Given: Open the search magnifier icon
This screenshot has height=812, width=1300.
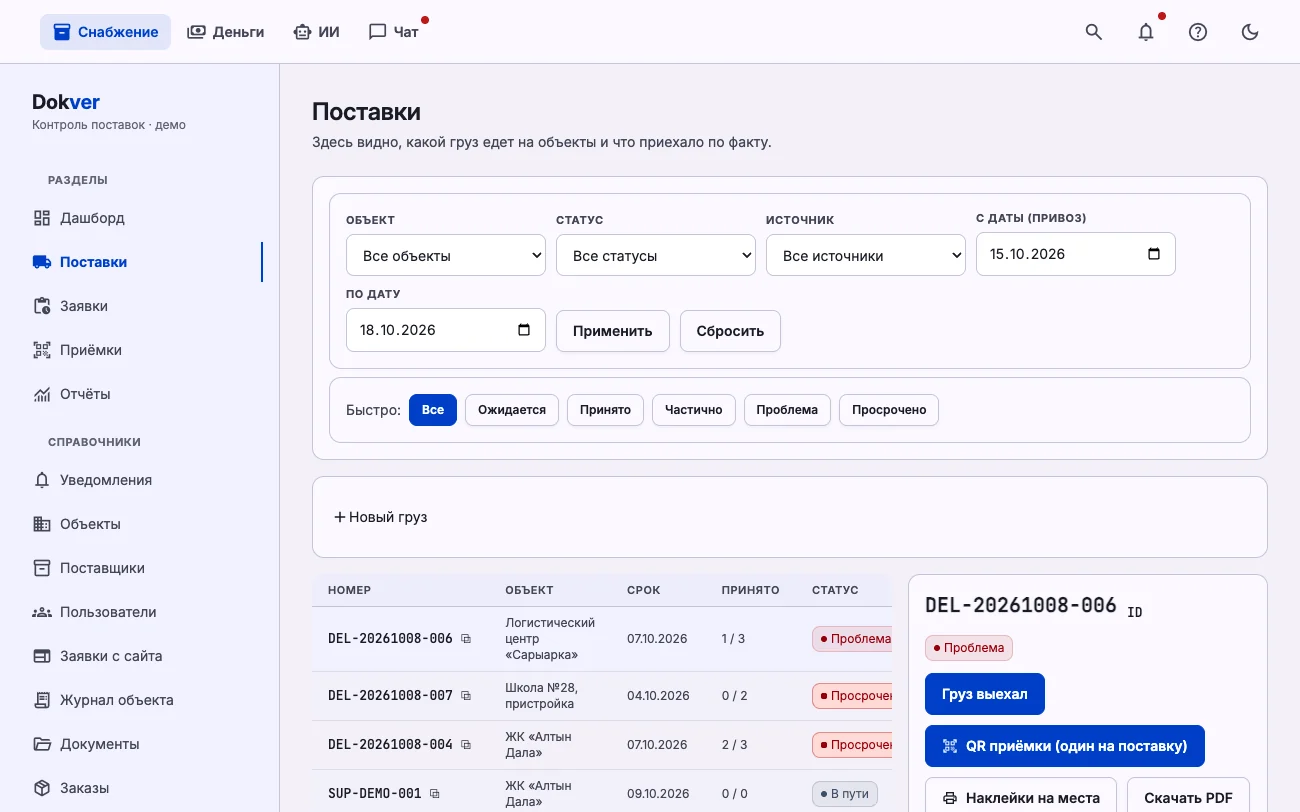Looking at the screenshot, I should [1094, 32].
